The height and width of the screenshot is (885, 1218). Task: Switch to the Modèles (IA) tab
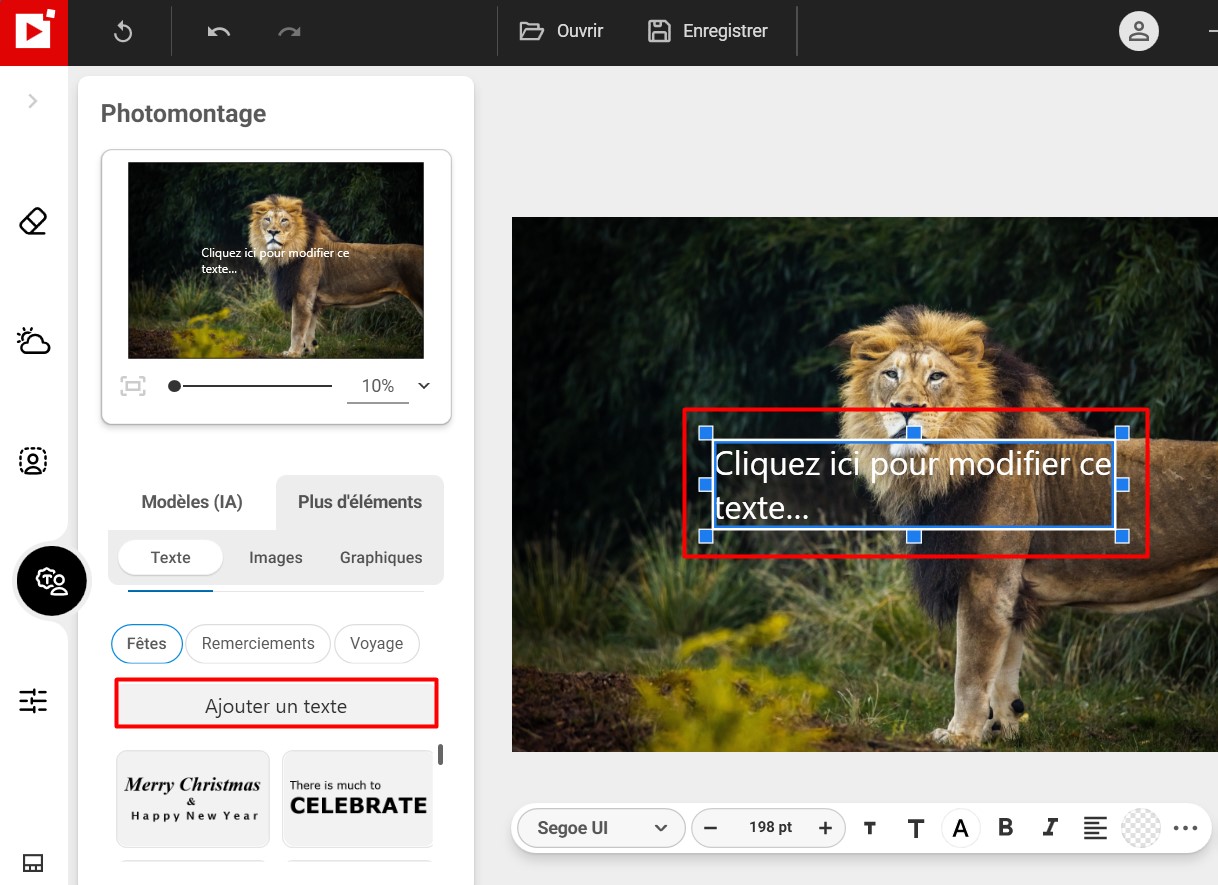click(x=192, y=502)
